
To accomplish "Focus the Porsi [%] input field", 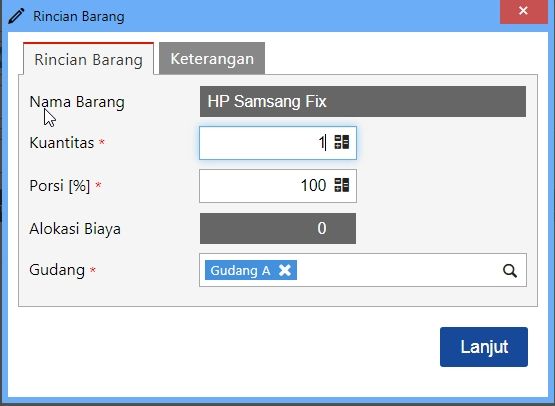I will point(278,186).
